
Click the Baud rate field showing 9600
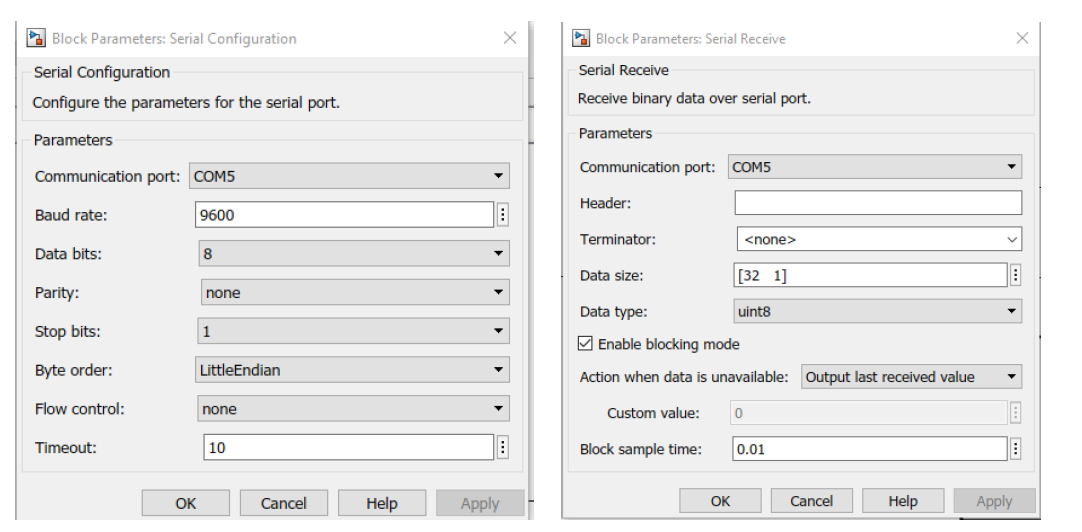[344, 215]
